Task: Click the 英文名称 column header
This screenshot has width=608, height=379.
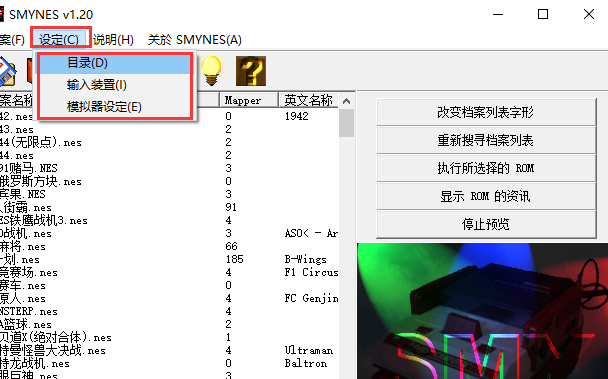Action: tap(308, 100)
